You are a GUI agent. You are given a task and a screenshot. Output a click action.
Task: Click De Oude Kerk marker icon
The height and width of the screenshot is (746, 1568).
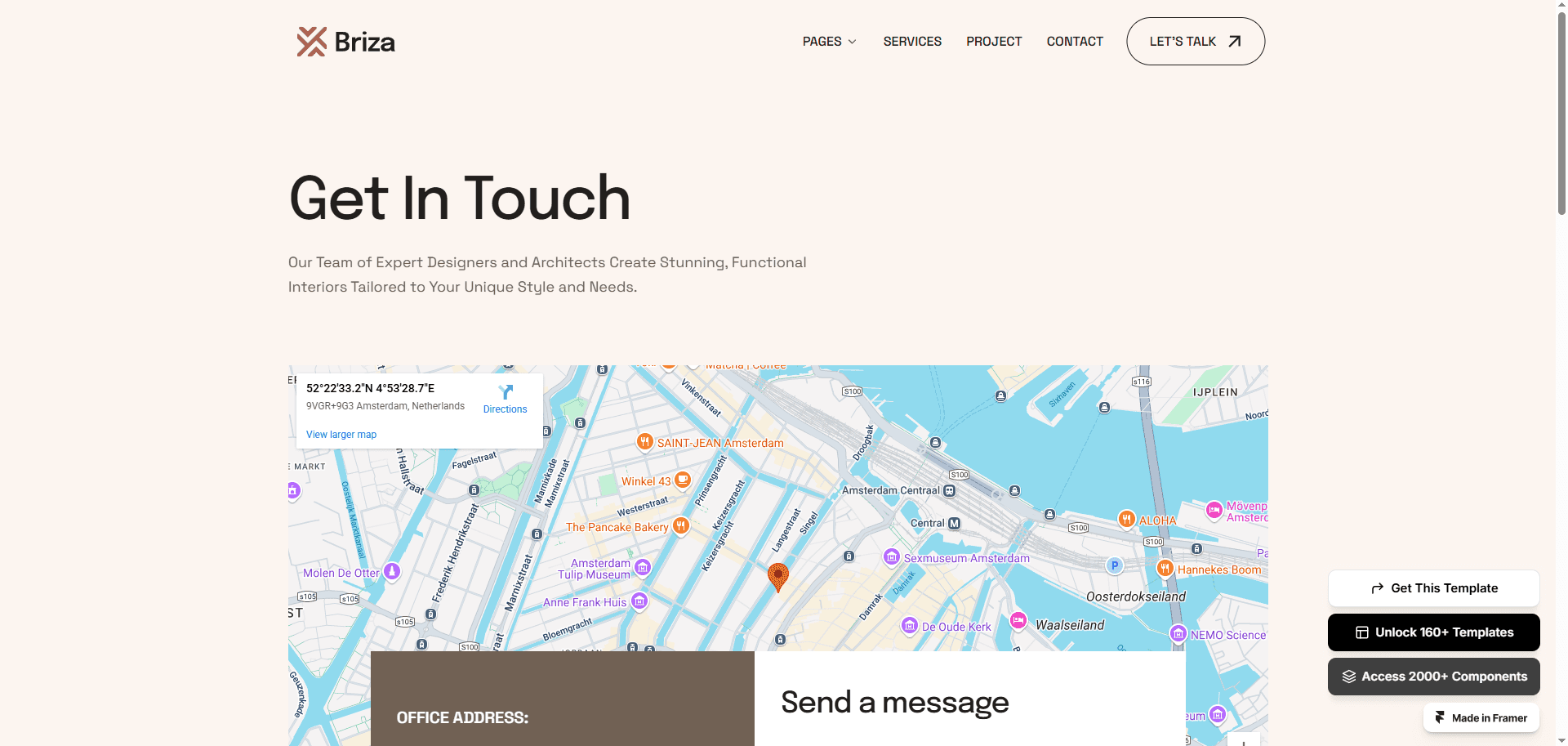pos(910,626)
